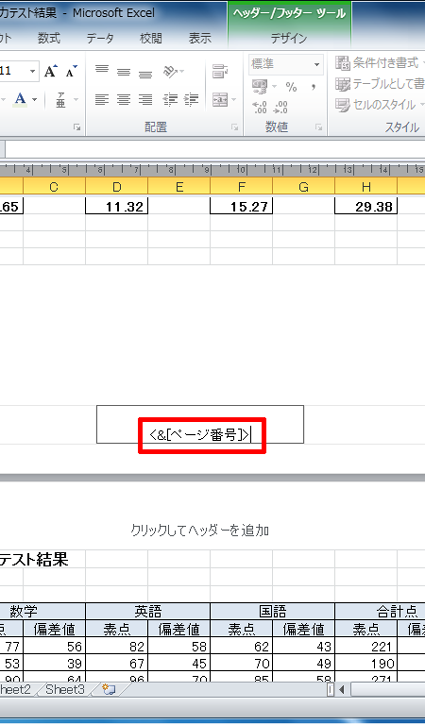Open the 数値 group dialog launcher
The width and height of the screenshot is (425, 725).
point(319,127)
